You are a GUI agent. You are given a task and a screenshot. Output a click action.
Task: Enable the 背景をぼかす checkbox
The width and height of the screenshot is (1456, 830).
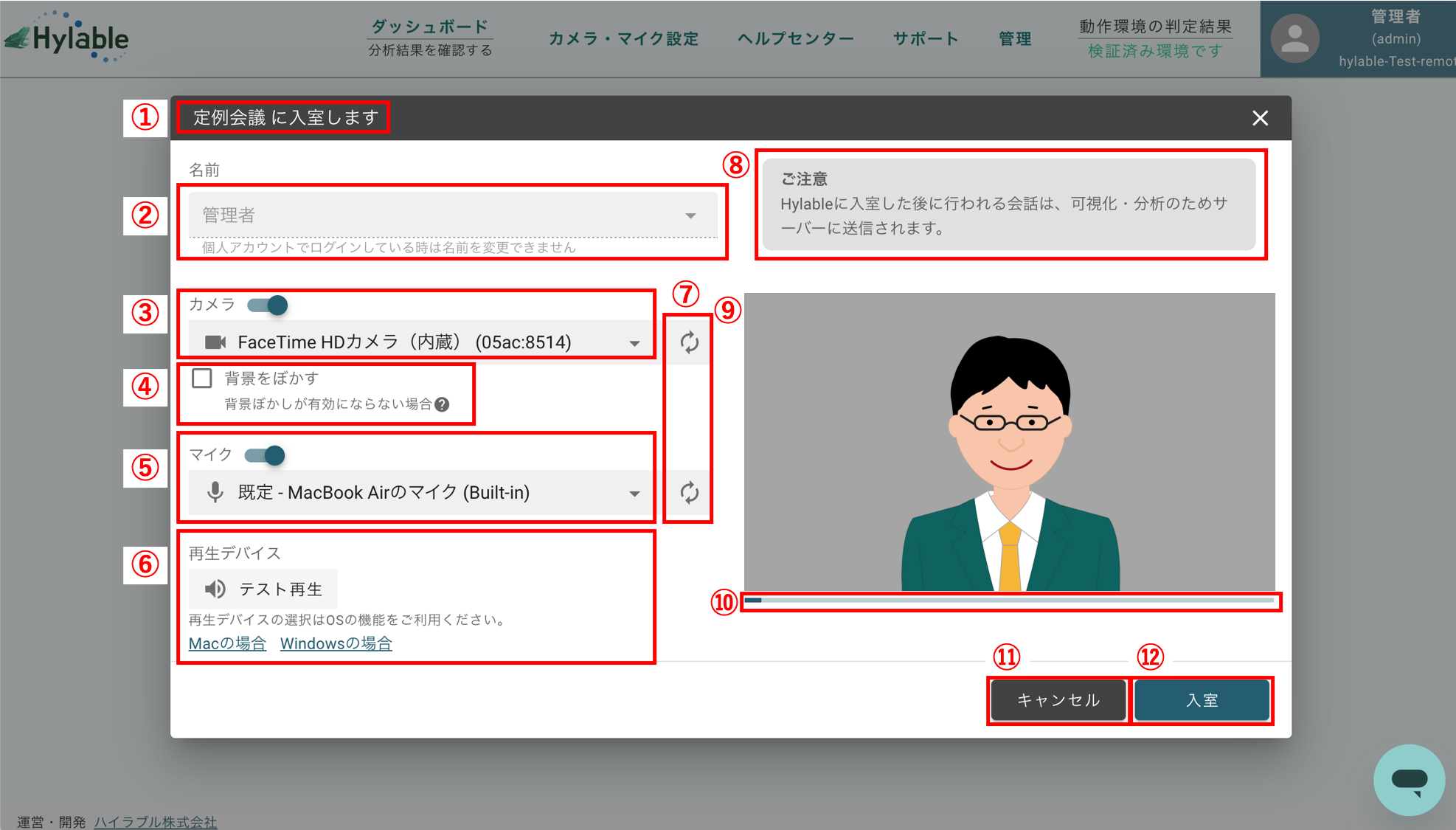(x=201, y=378)
